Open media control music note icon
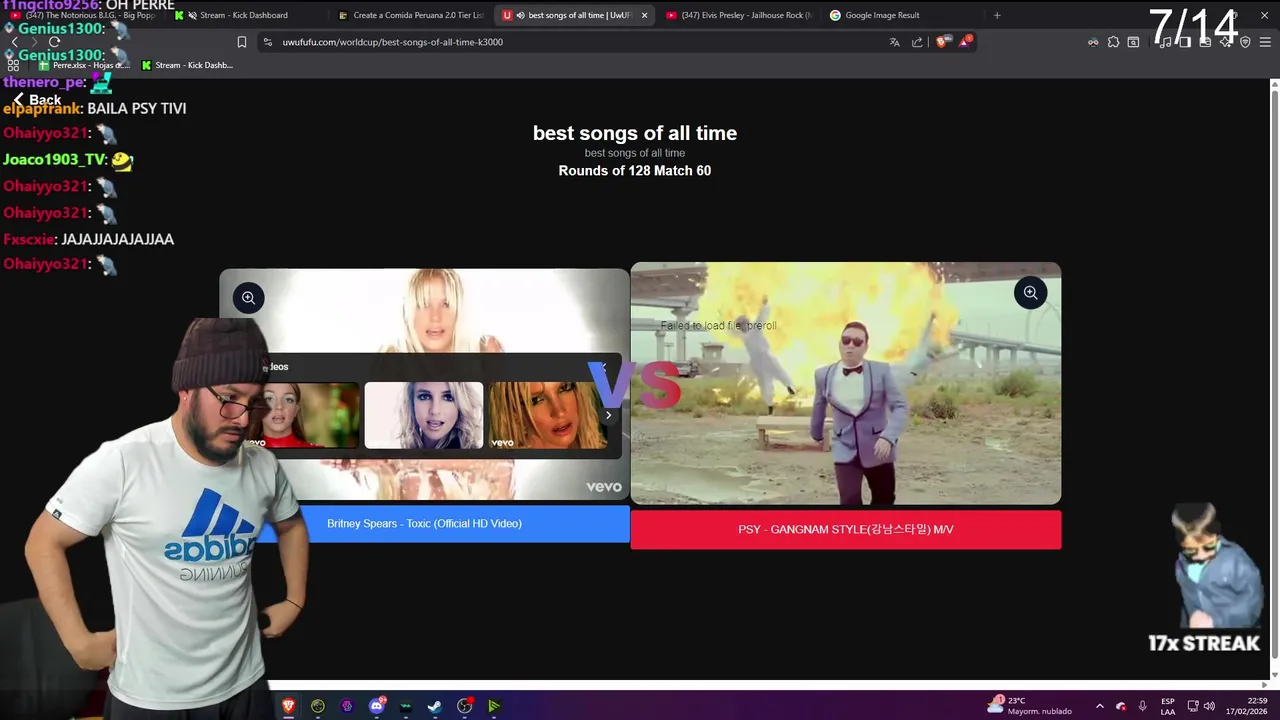This screenshot has height=720, width=1280. [1165, 42]
